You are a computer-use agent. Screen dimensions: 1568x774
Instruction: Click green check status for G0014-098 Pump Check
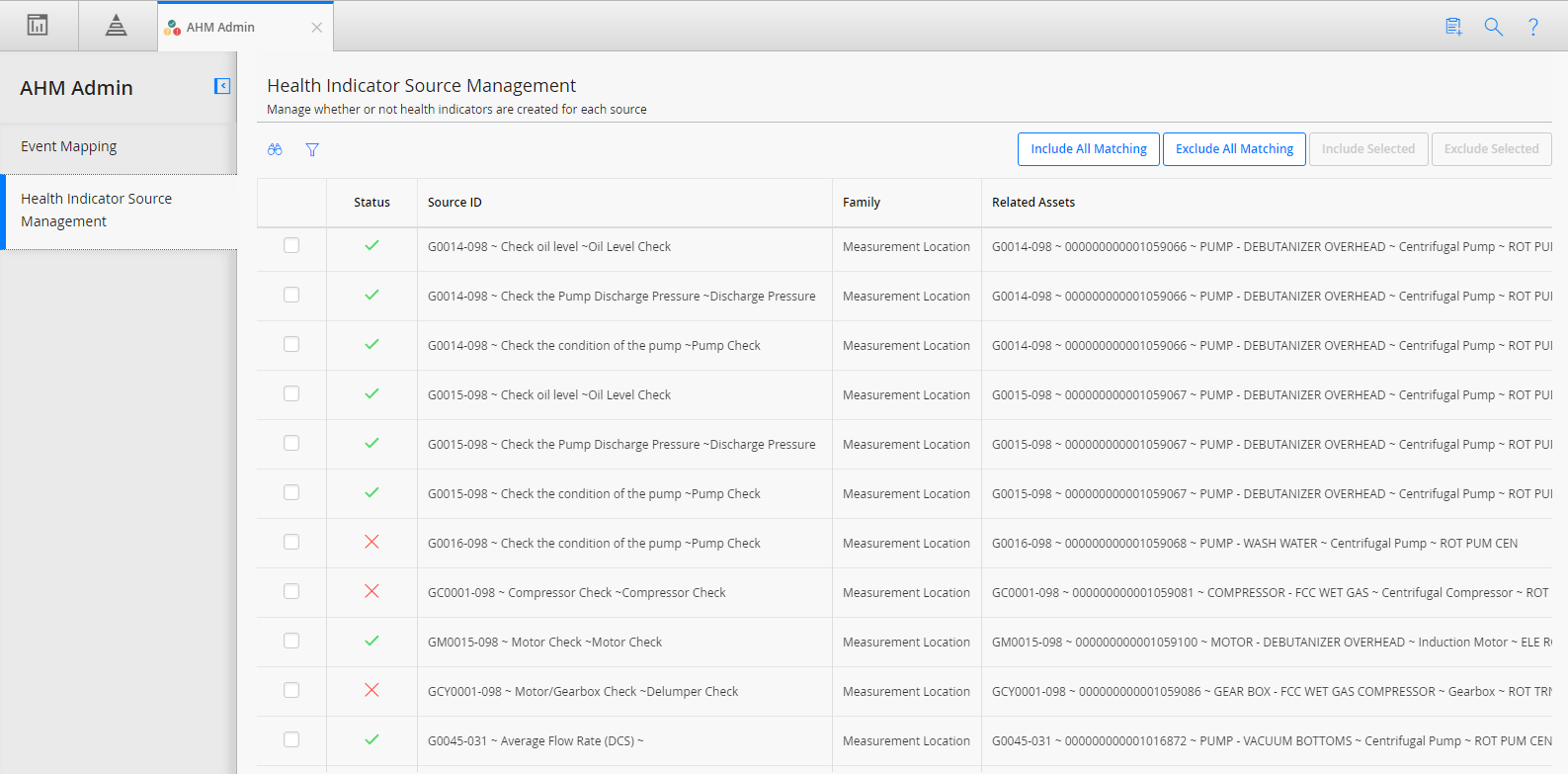point(371,344)
